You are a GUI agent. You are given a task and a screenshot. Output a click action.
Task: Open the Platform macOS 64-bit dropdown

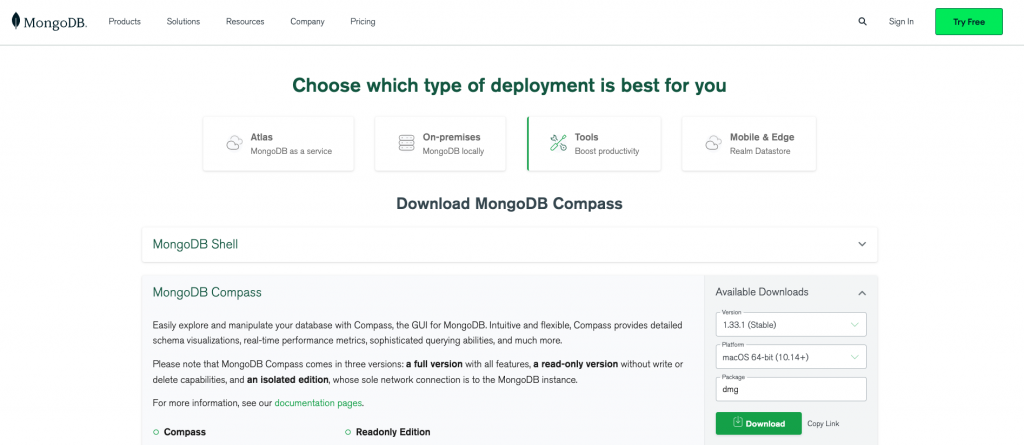(x=791, y=357)
